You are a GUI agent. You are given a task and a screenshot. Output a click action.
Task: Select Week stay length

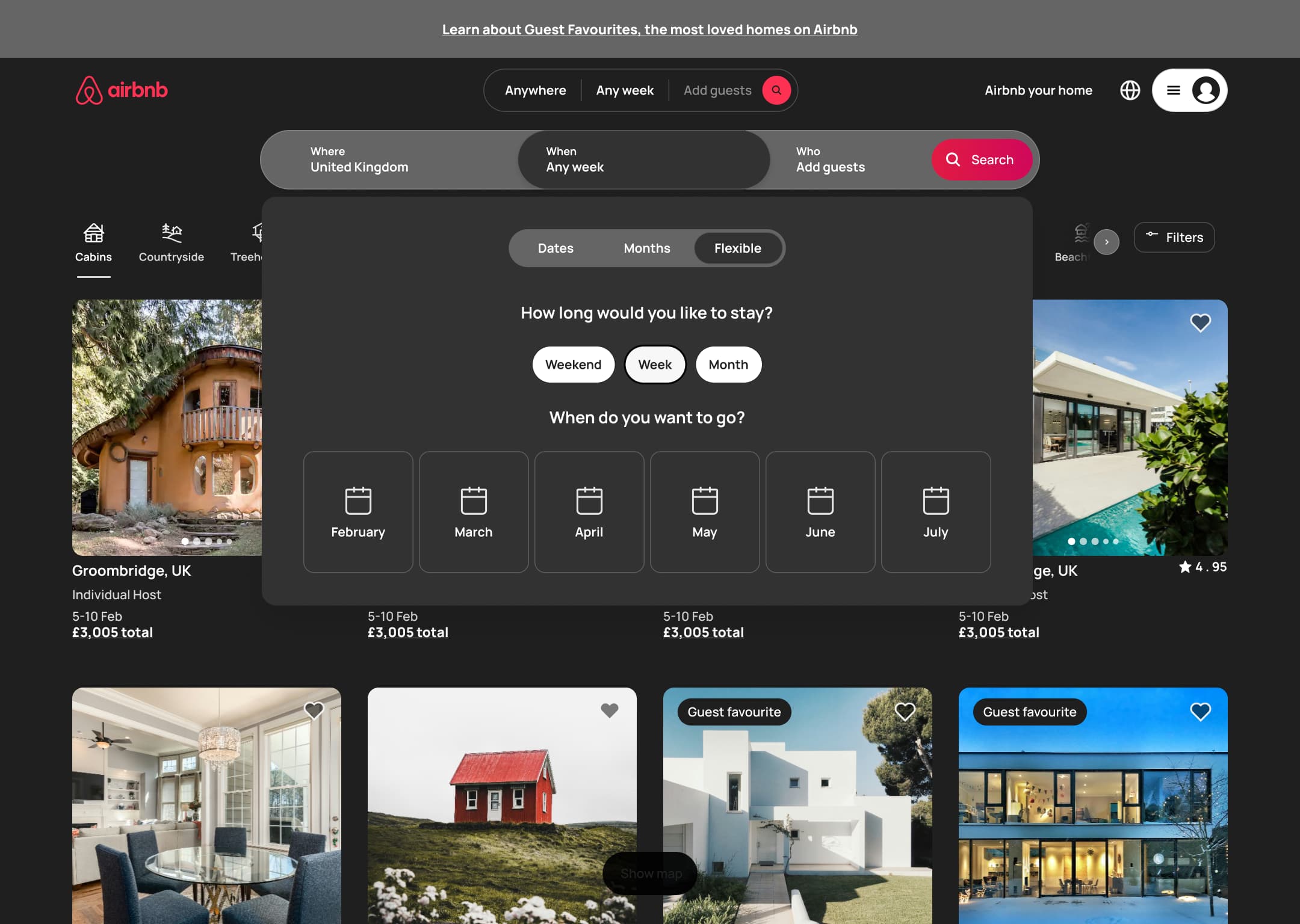click(x=655, y=365)
